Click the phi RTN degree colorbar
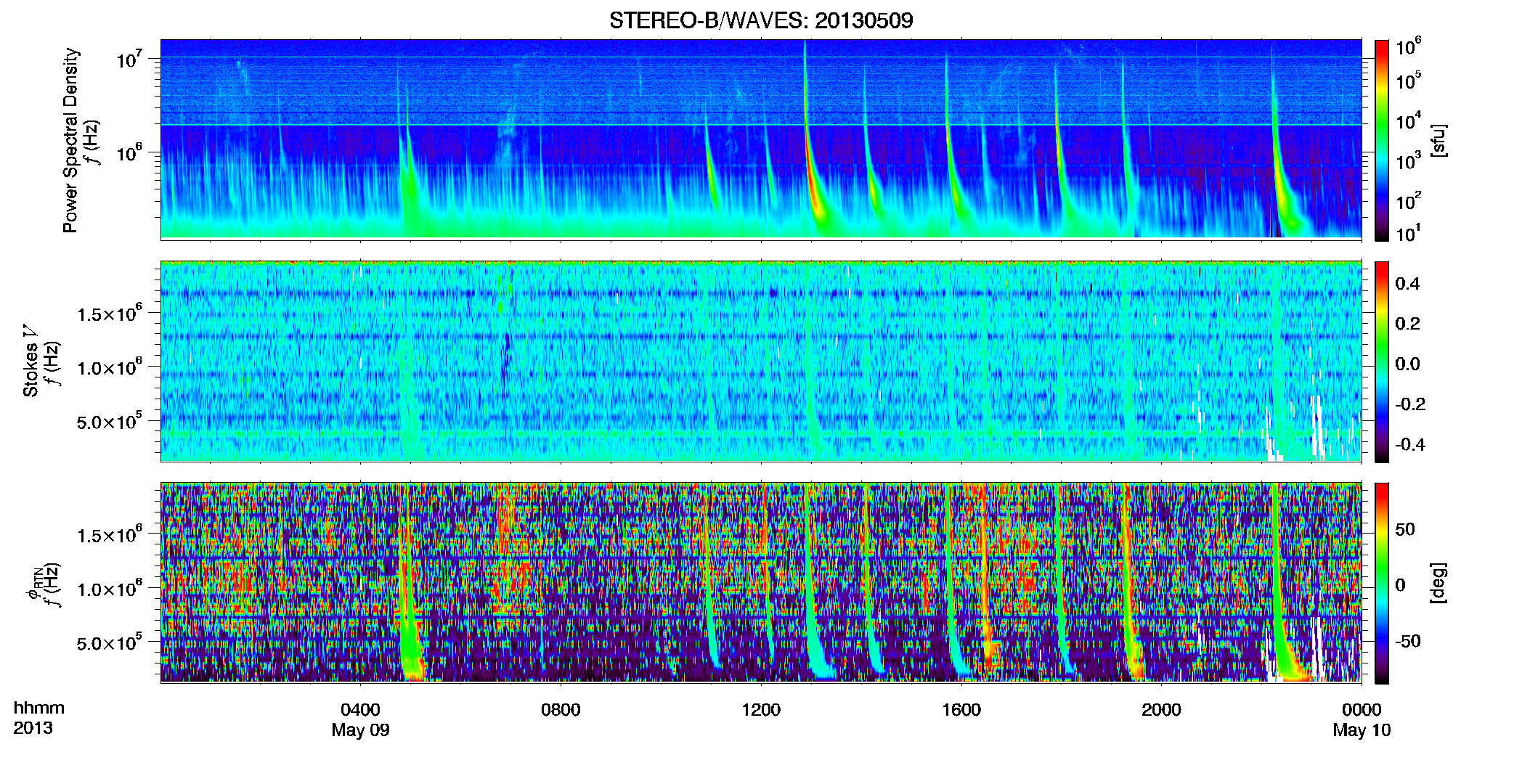Image resolution: width=1522 pixels, height=784 pixels. (1382, 583)
